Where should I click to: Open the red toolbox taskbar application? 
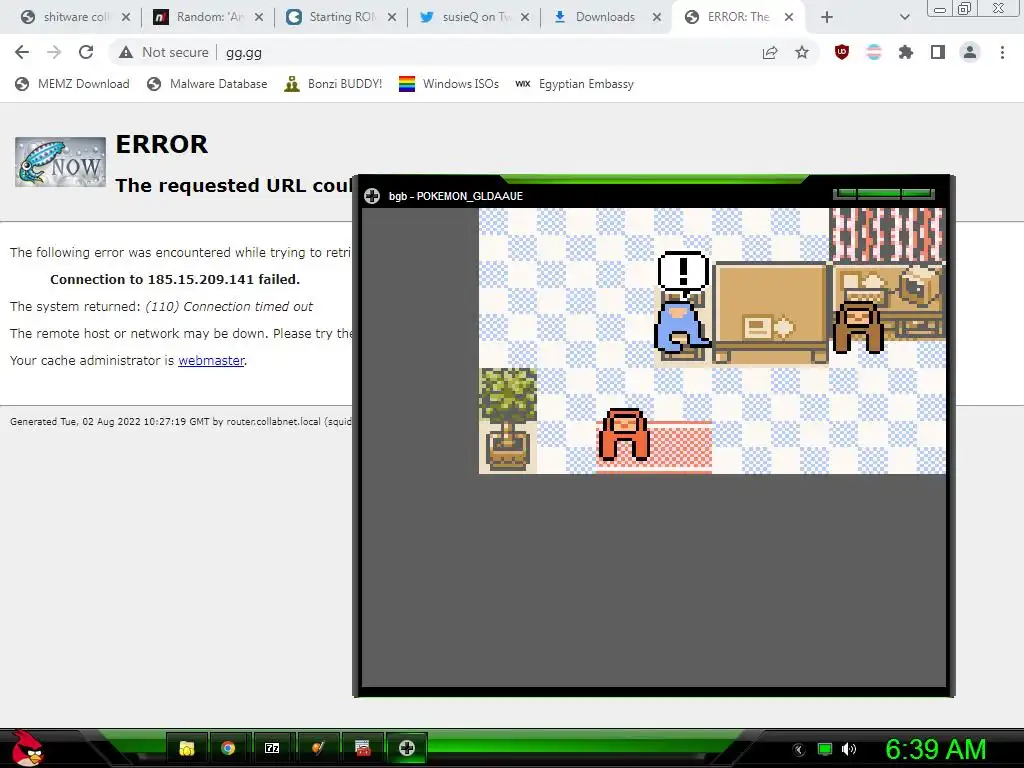tap(362, 748)
